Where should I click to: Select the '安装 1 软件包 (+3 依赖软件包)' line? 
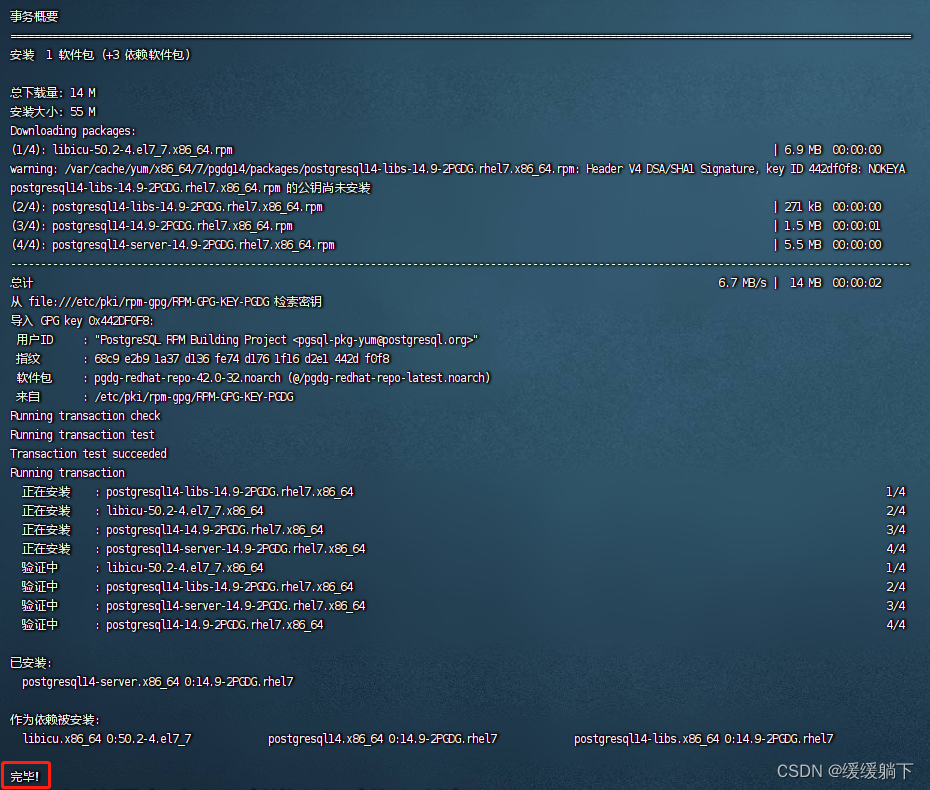point(100,55)
